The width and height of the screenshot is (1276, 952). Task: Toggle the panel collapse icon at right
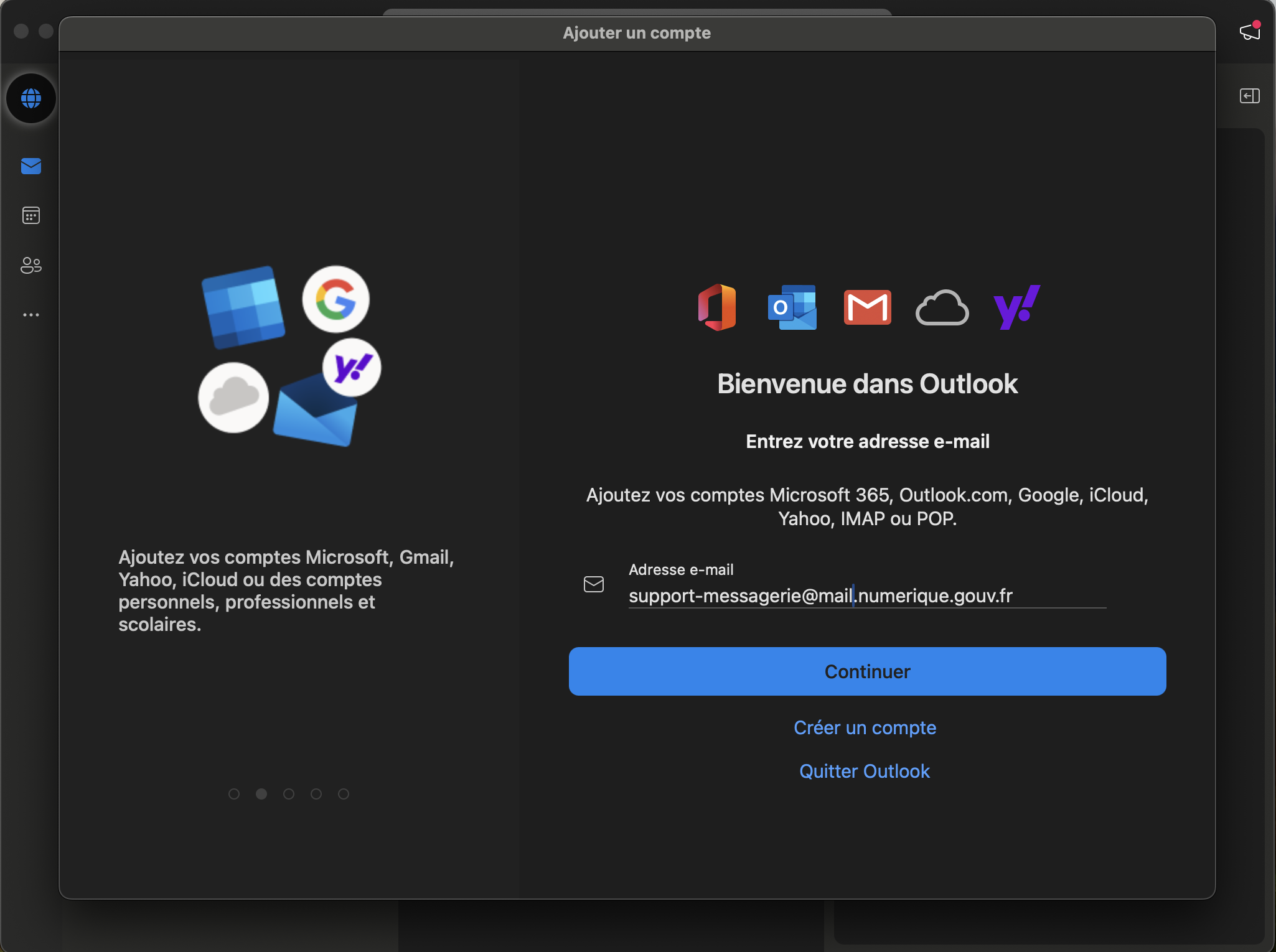point(1250,96)
